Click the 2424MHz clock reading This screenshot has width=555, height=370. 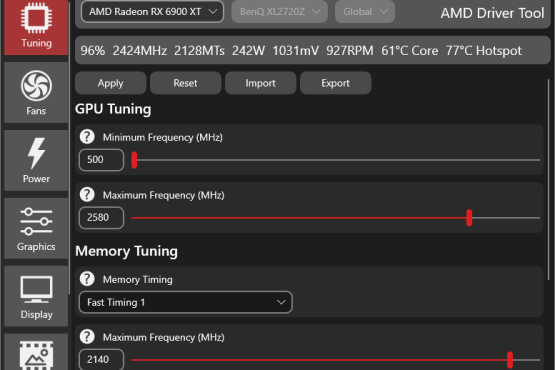pos(140,50)
